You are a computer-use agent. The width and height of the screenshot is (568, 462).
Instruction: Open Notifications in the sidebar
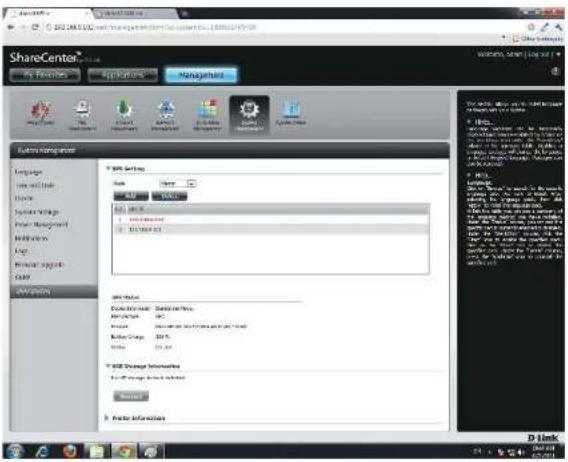(x=31, y=238)
